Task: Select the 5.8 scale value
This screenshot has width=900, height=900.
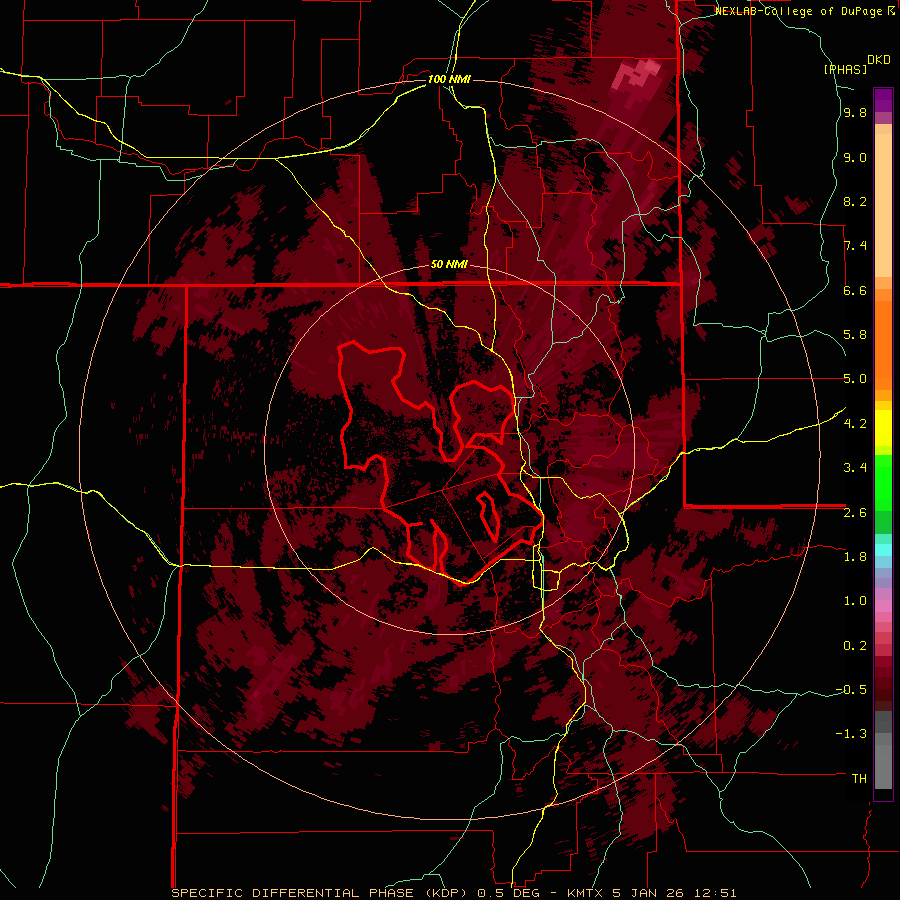Action: (855, 335)
